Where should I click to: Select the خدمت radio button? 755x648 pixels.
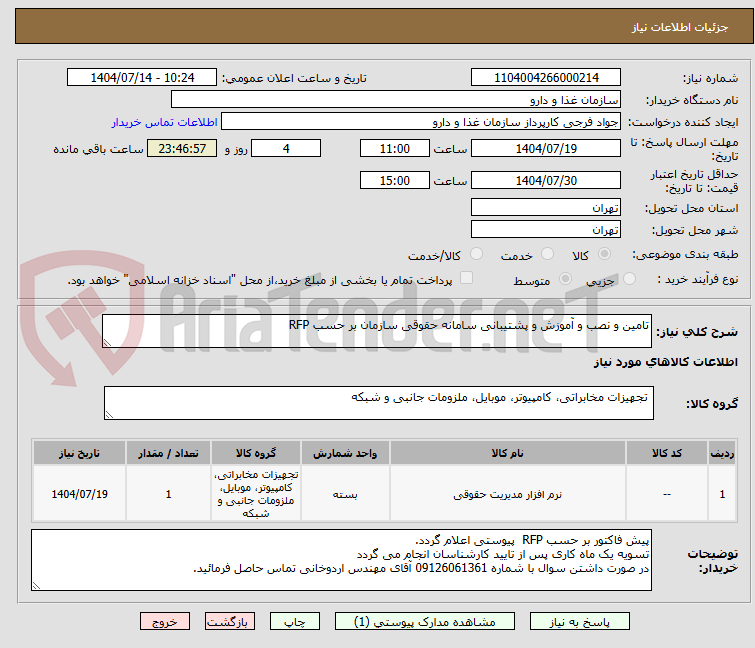coord(547,254)
